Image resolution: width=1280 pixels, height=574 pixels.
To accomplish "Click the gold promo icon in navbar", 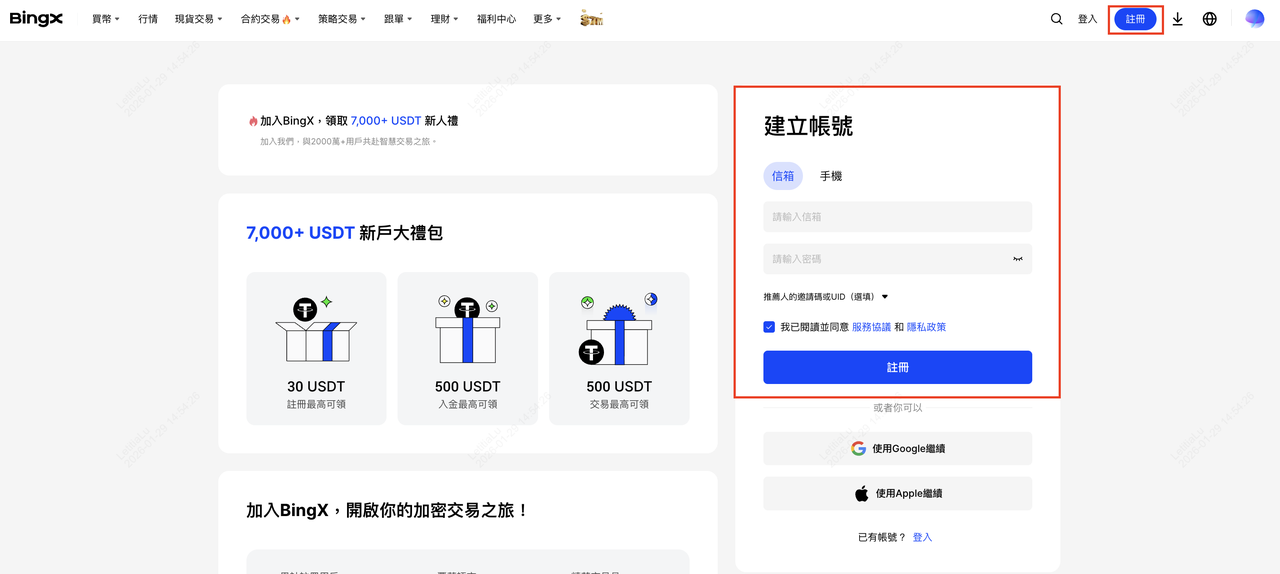I will [591, 19].
